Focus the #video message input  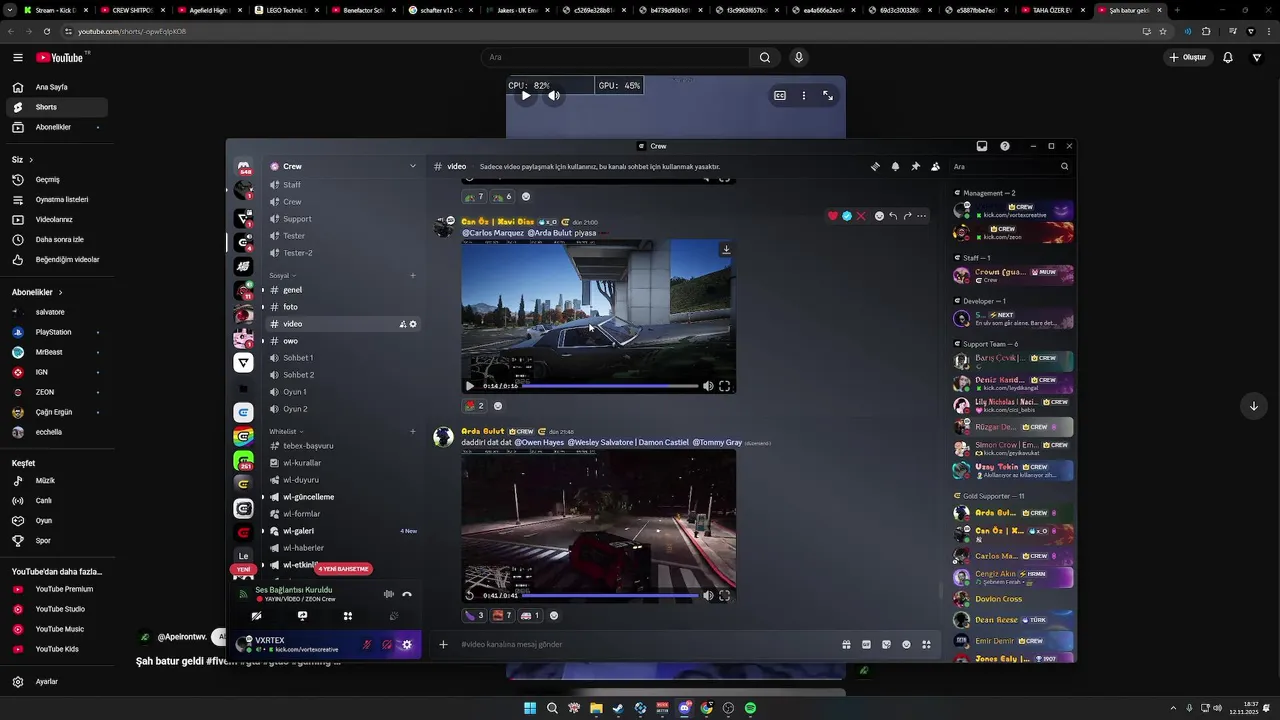click(645, 645)
